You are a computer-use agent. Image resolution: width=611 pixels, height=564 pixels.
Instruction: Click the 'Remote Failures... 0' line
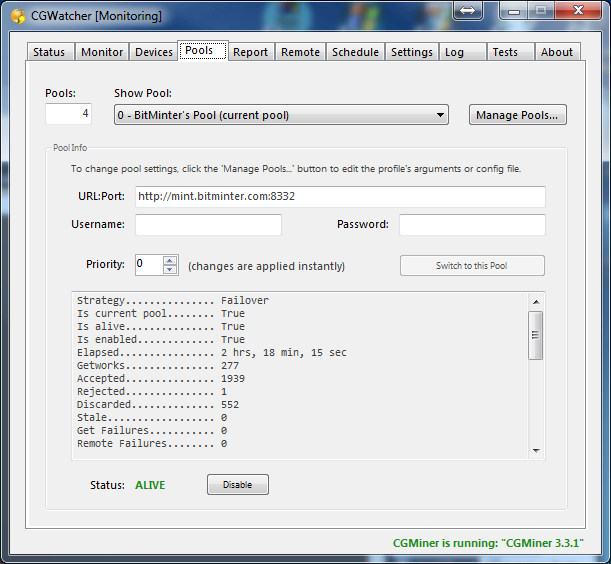coord(152,444)
